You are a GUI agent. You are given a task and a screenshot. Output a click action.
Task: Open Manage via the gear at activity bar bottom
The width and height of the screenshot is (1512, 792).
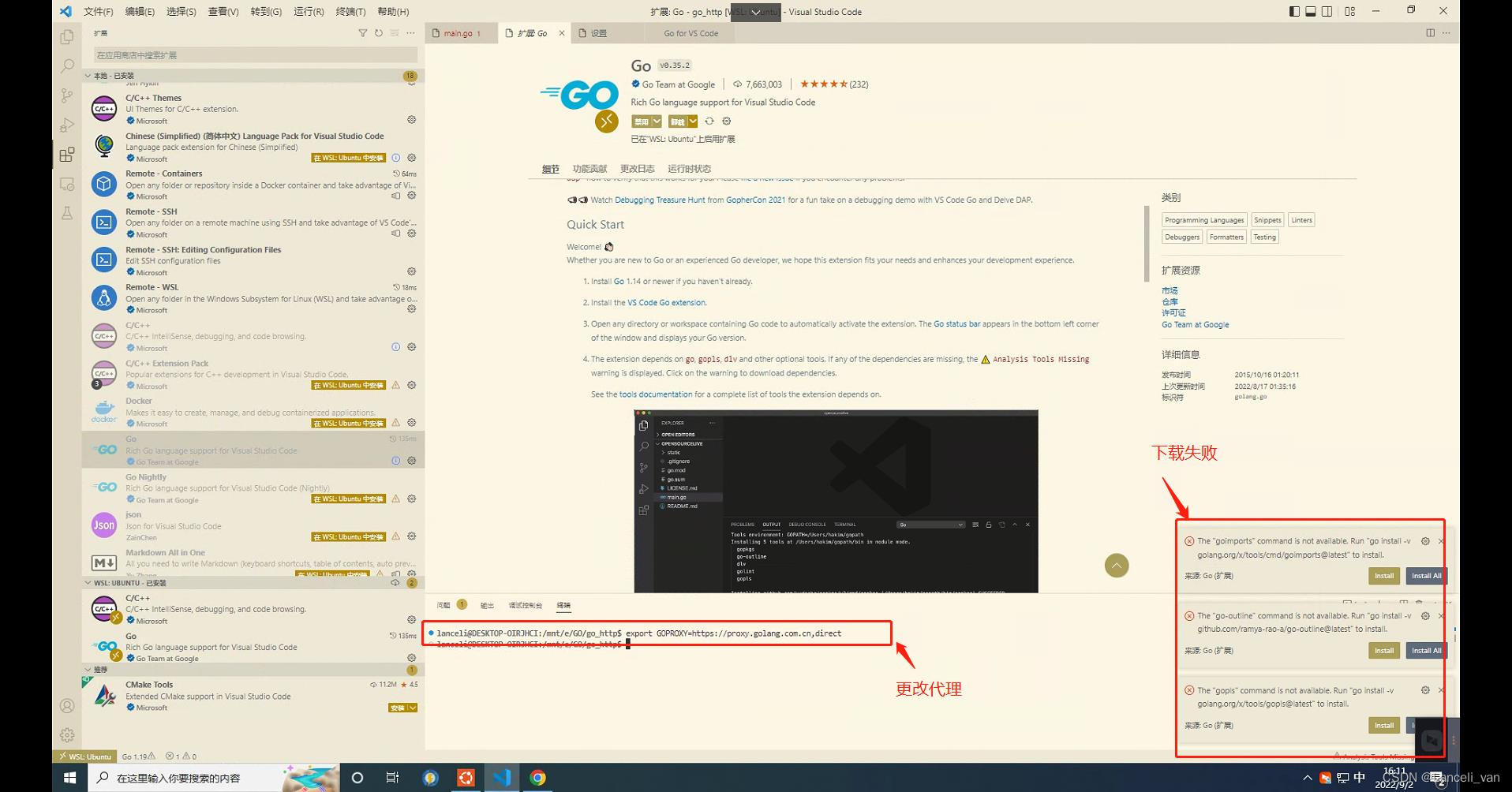pyautogui.click(x=66, y=734)
